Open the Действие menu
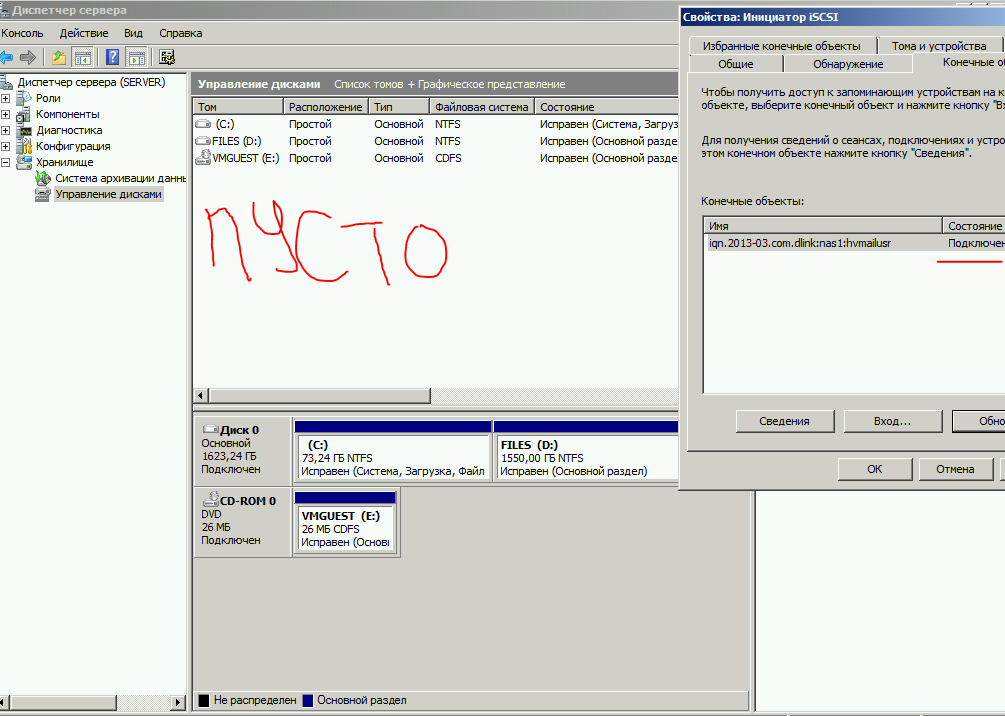The height and width of the screenshot is (716, 1005). point(84,33)
